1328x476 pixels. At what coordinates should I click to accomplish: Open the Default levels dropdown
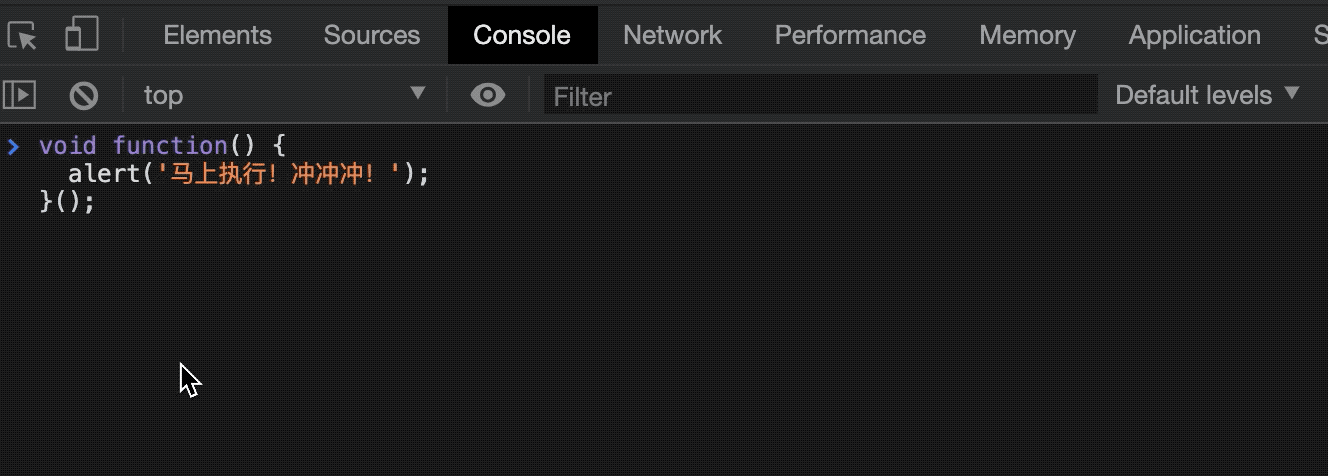tap(1207, 95)
